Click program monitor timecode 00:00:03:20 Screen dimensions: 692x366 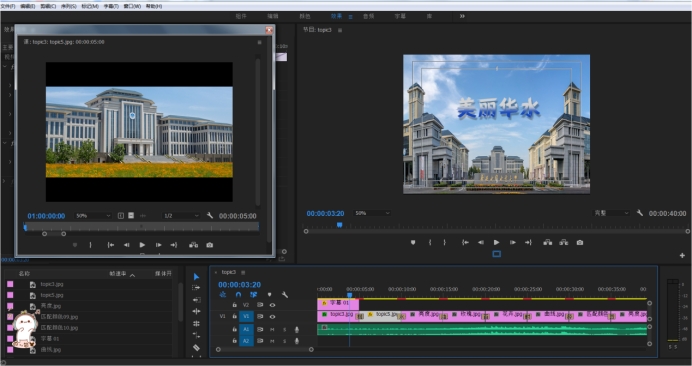[325, 213]
